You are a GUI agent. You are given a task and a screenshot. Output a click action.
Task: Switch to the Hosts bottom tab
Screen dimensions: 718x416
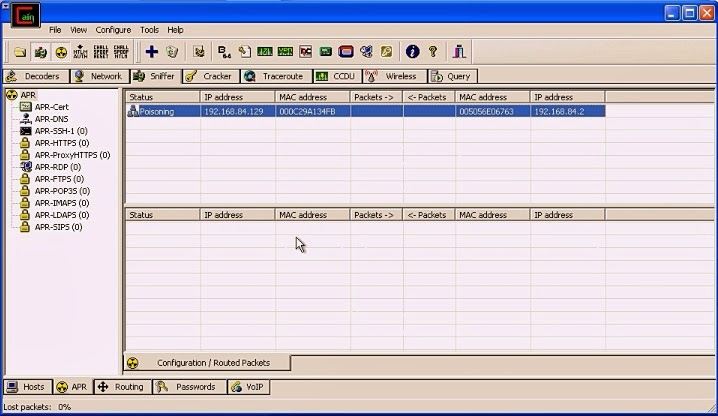click(27, 387)
